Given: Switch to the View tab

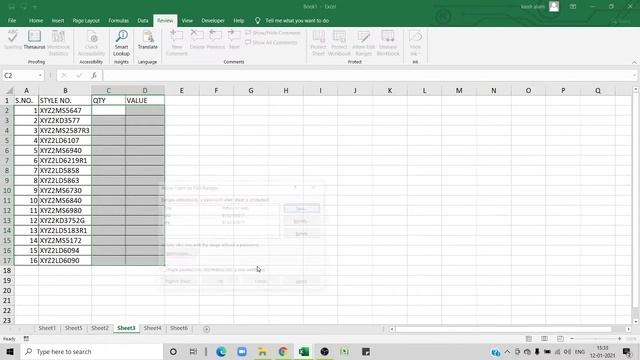Looking at the screenshot, I should [187, 20].
